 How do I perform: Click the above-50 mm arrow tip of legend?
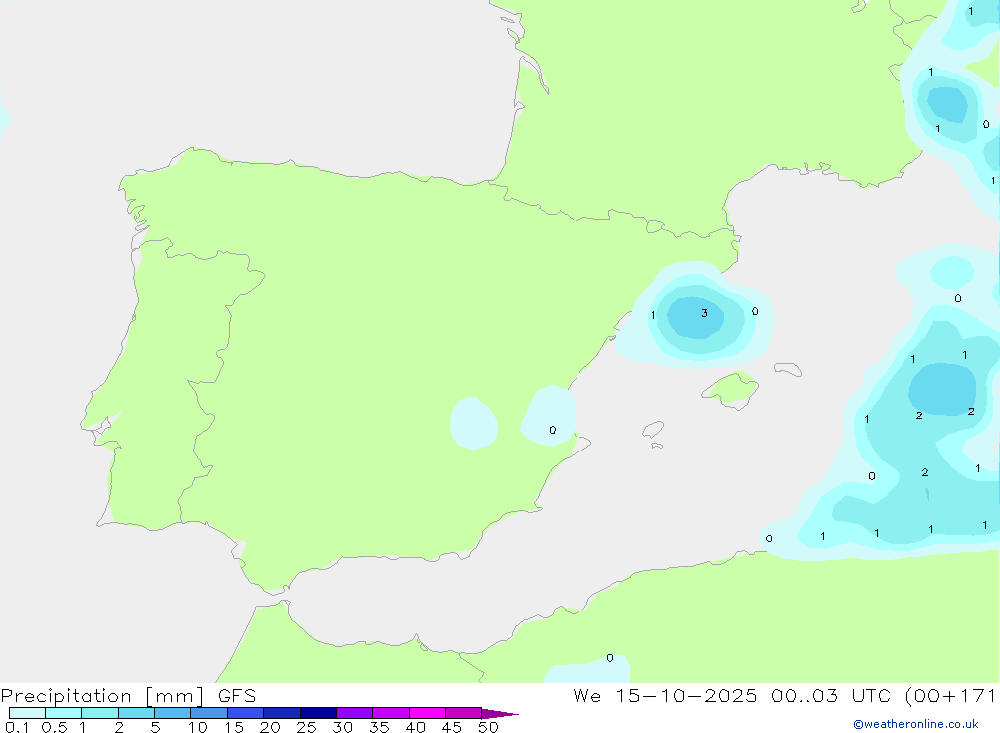pyautogui.click(x=500, y=714)
